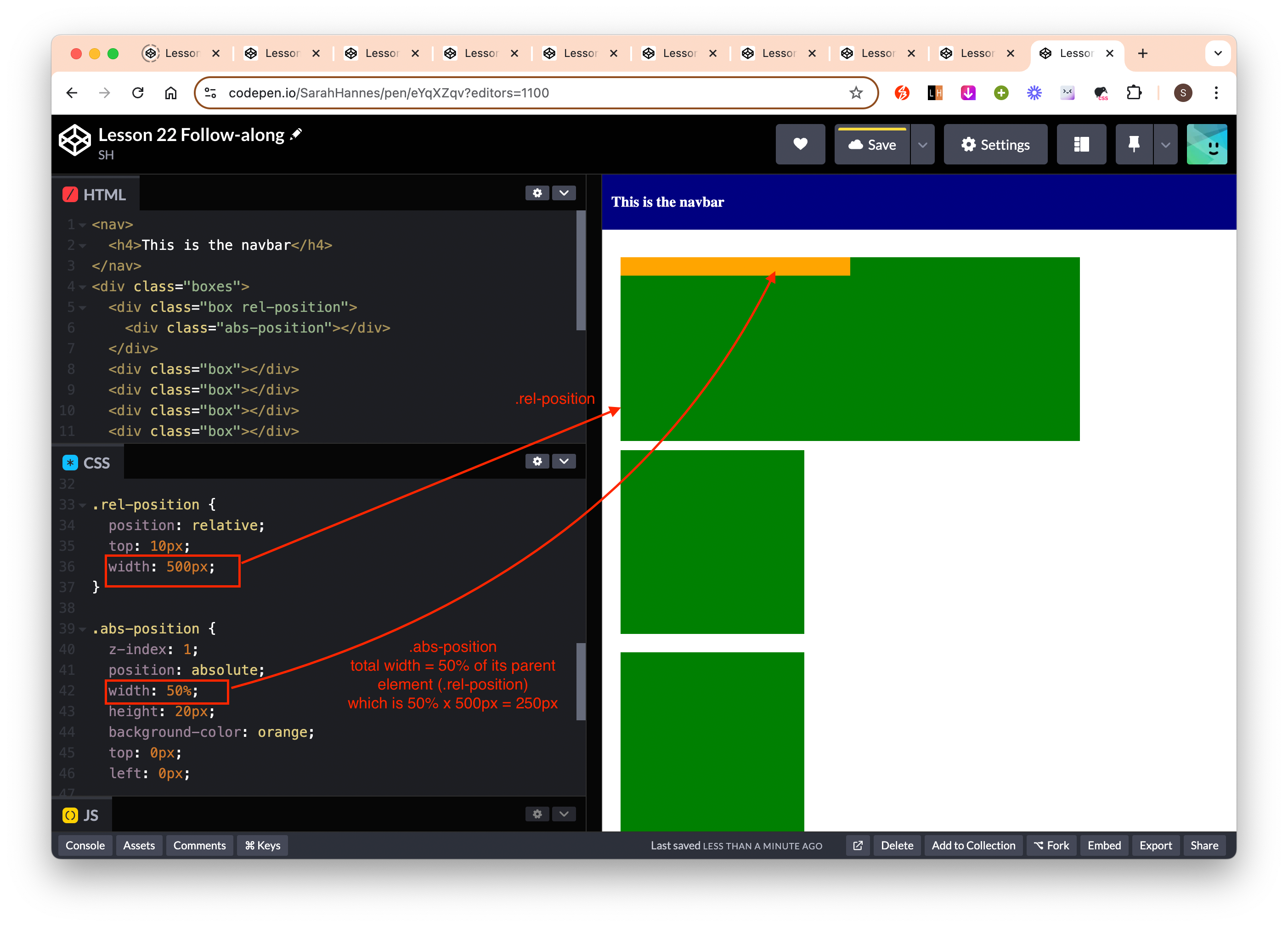Go to browser home page

pos(171,93)
